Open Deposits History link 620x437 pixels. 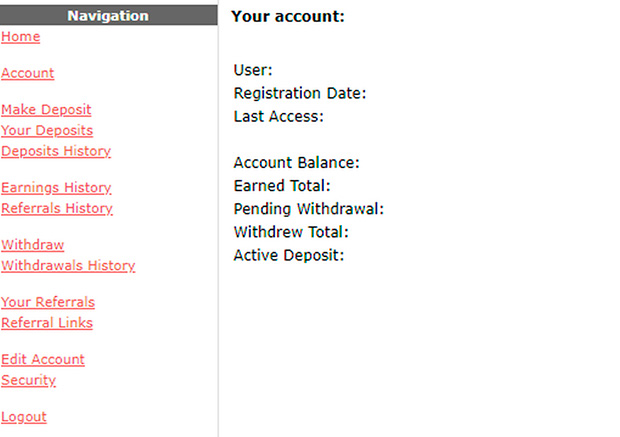click(x=56, y=151)
